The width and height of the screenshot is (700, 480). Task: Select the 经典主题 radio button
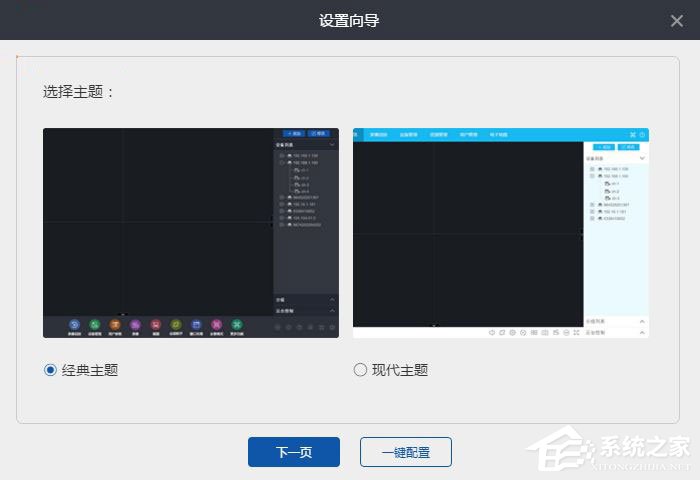pos(51,370)
